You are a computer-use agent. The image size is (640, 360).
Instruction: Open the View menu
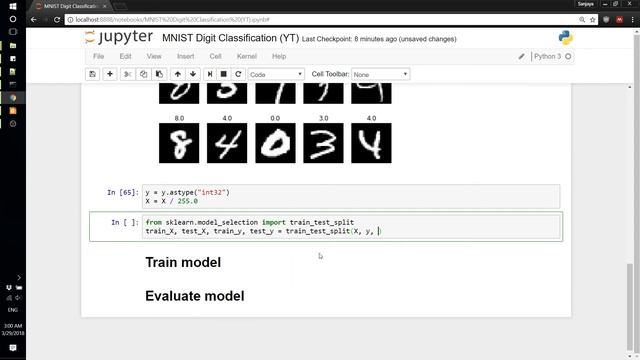click(x=154, y=56)
